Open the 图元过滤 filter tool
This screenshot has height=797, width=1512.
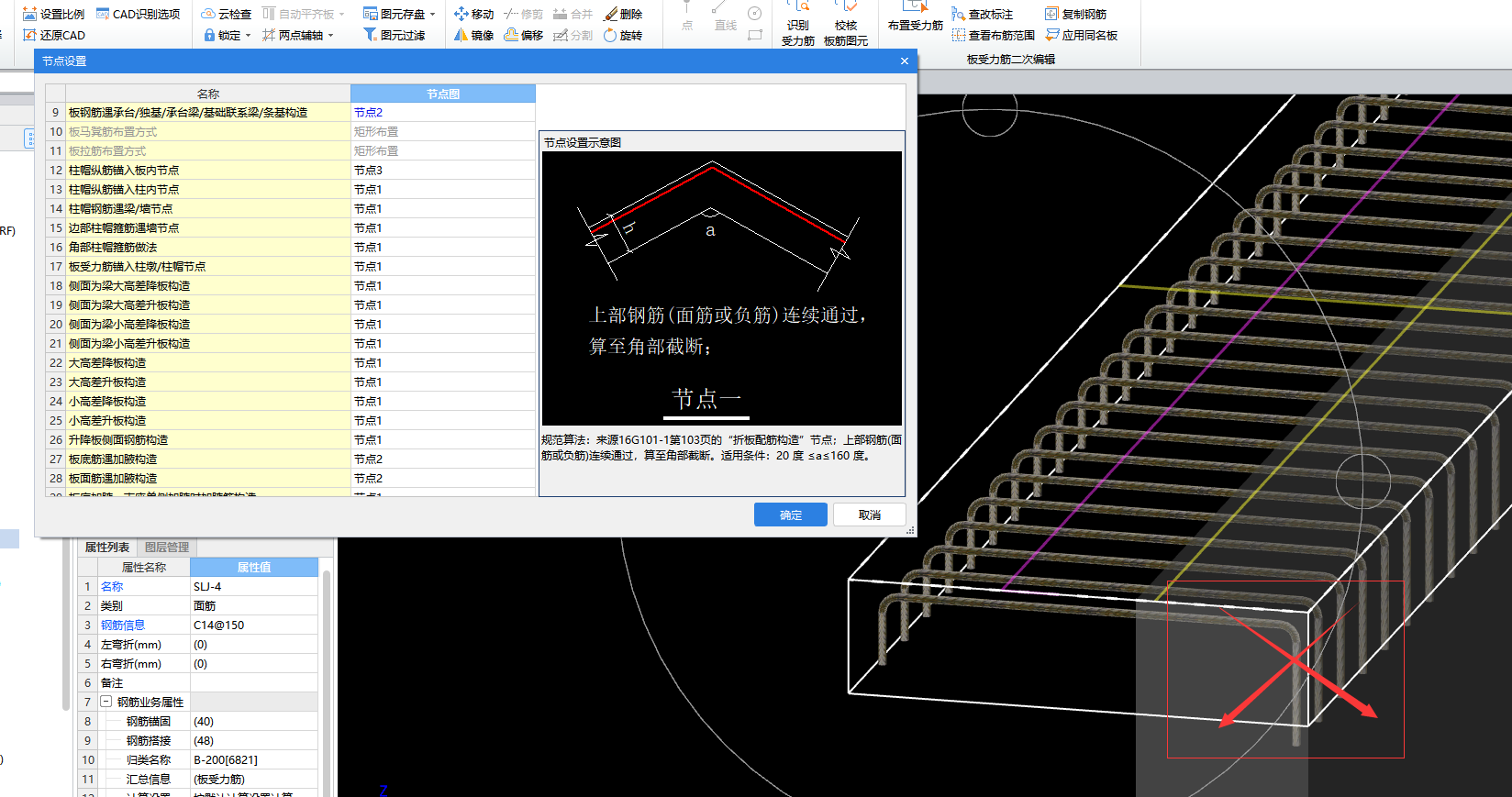click(395, 35)
